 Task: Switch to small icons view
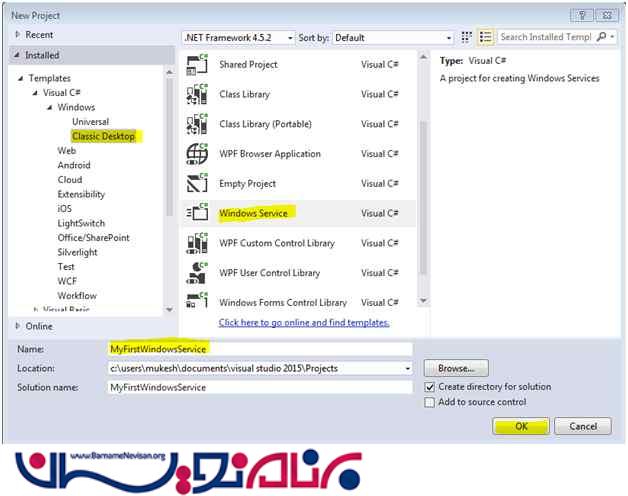(x=467, y=37)
